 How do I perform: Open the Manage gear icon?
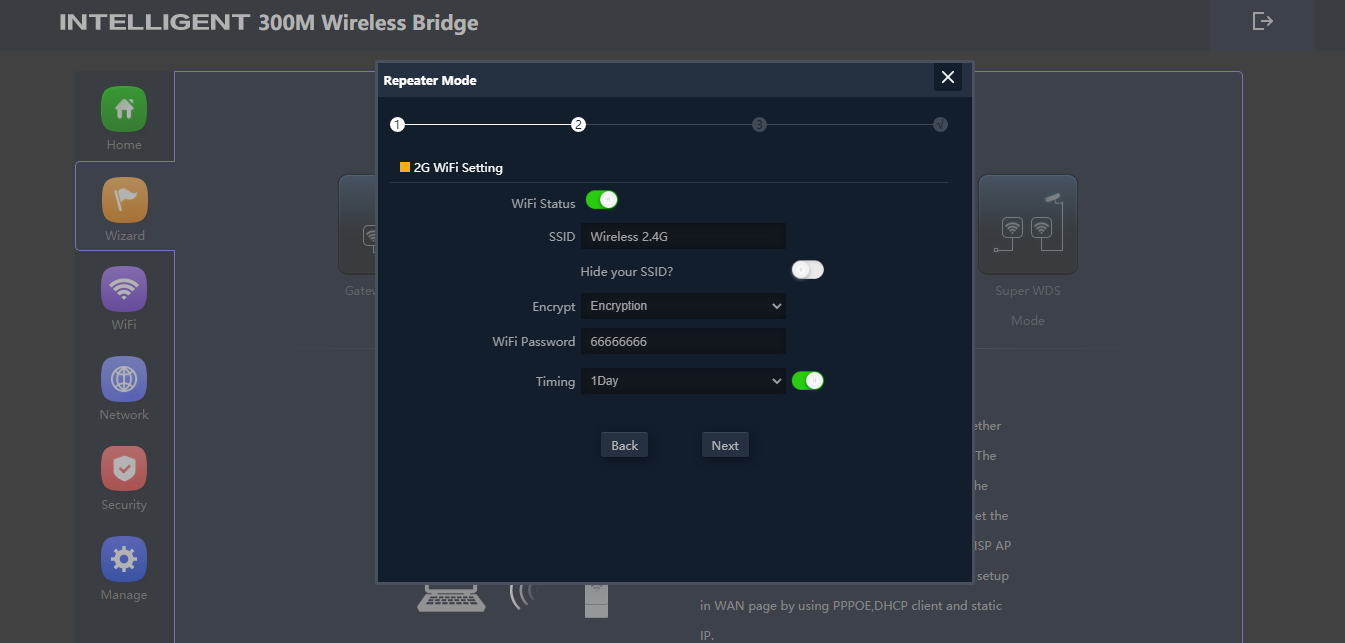tap(124, 559)
